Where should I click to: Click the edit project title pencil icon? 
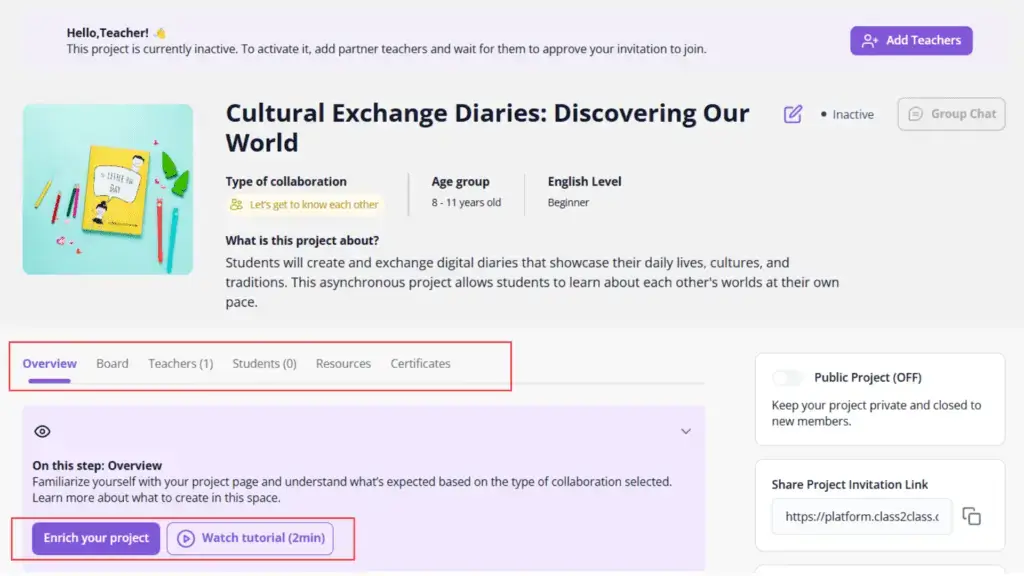(x=792, y=114)
